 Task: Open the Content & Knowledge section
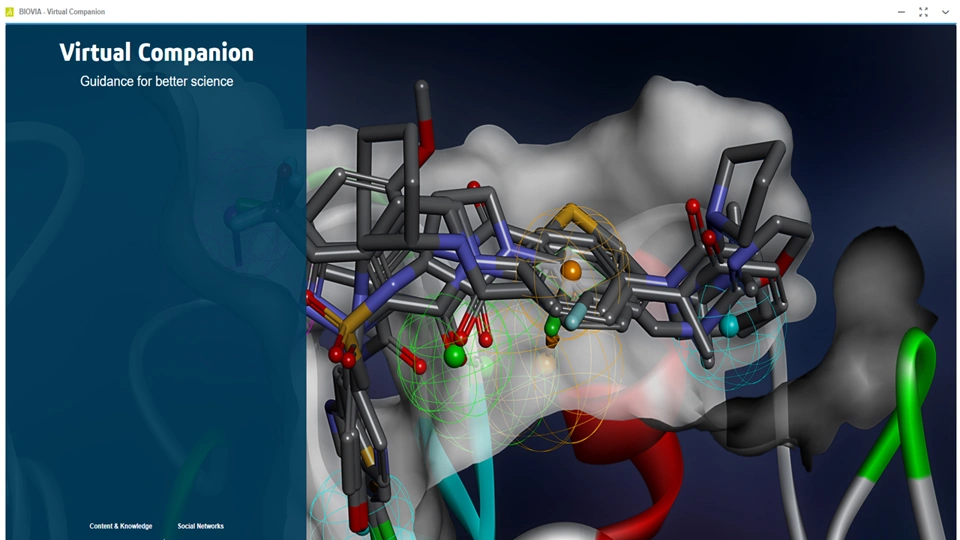[x=121, y=526]
